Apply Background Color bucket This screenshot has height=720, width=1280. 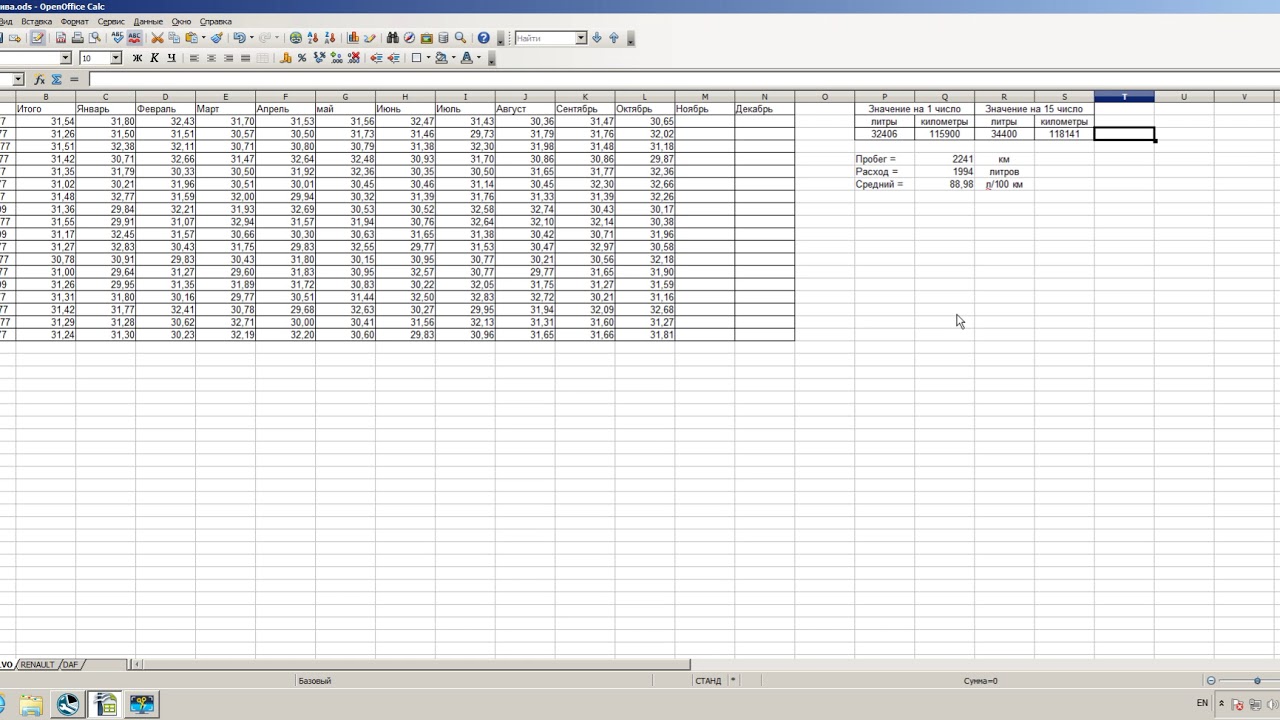click(x=440, y=58)
